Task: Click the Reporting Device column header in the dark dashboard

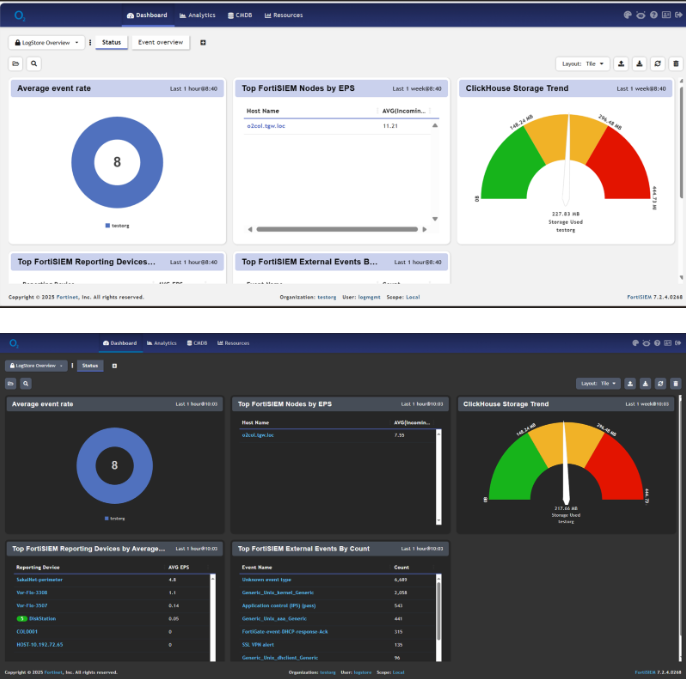Action: [38, 567]
